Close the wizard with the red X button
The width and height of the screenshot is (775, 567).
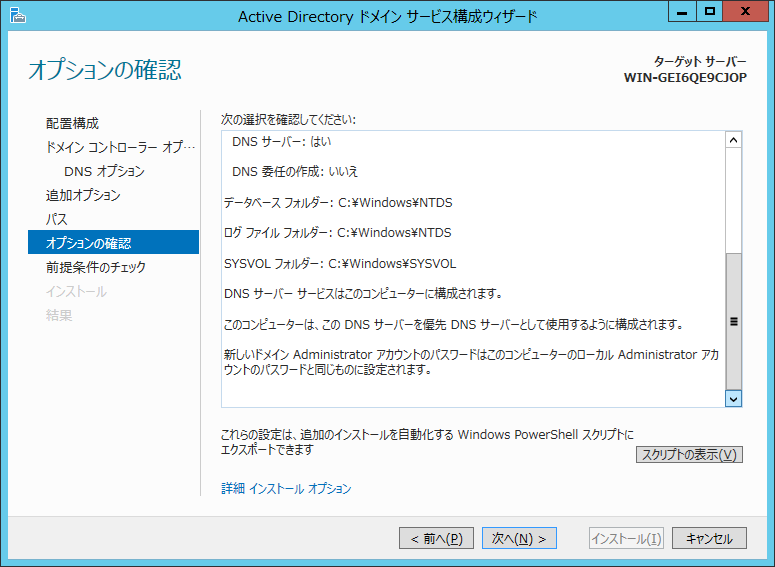[x=746, y=13]
